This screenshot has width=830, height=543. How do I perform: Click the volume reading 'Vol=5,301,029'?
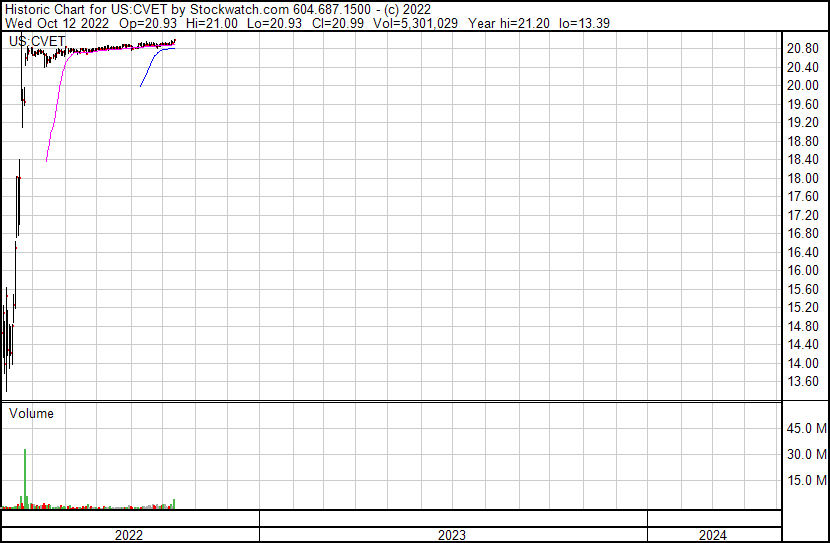416,23
